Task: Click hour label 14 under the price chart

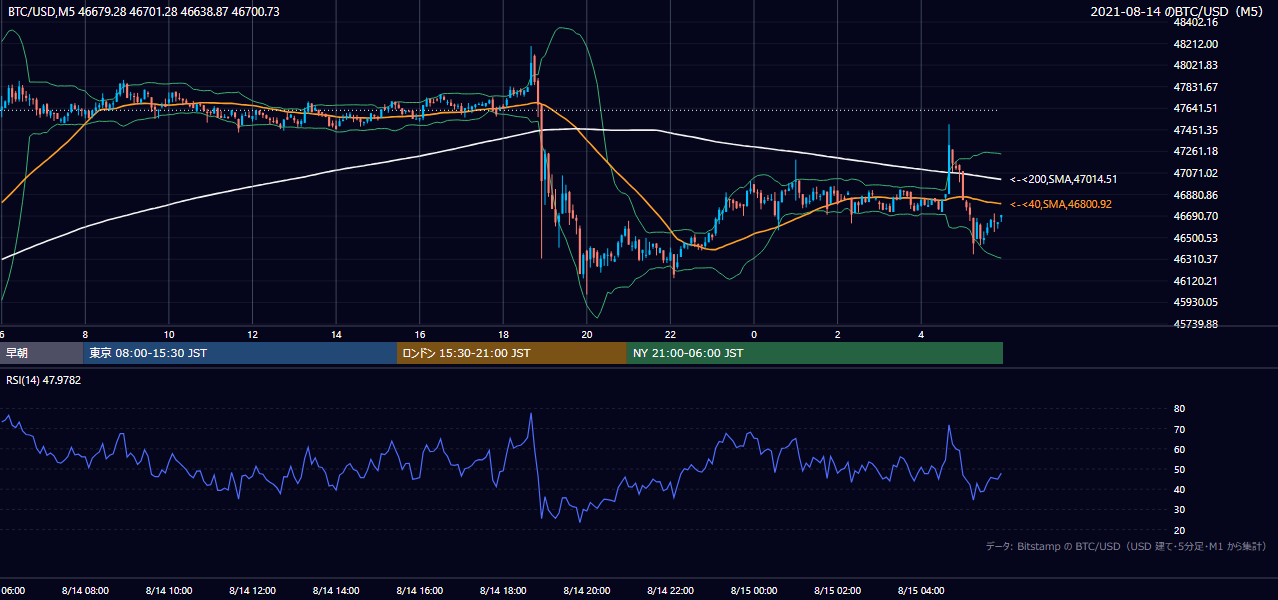Action: [x=336, y=334]
